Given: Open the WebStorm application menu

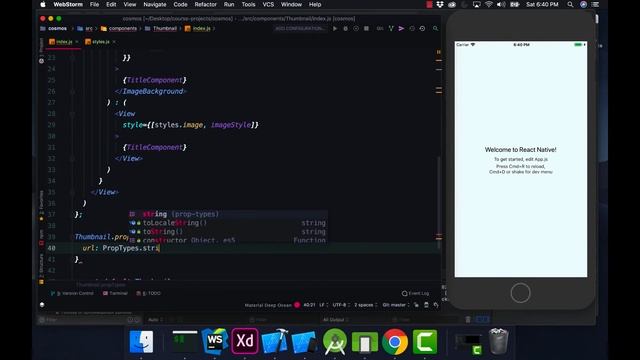Looking at the screenshot, I should pos(68,4).
